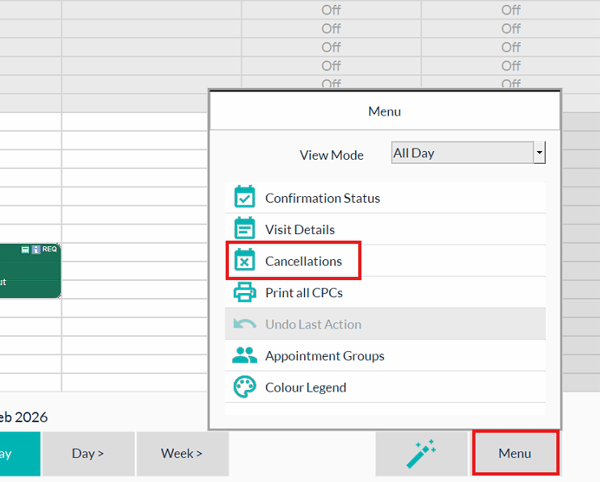The width and height of the screenshot is (600, 482).
Task: Click the note icon on green appointment
Action: point(25,249)
